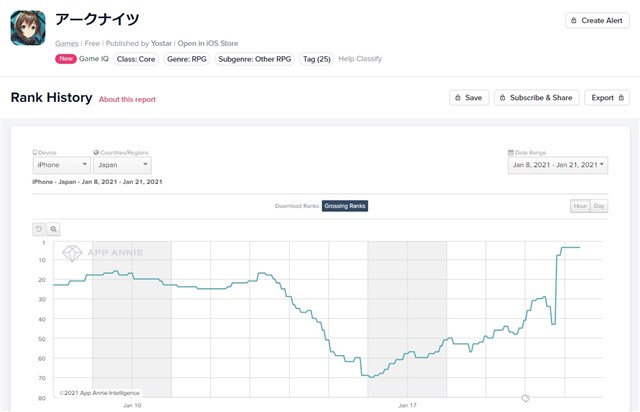This screenshot has height=412, width=640.
Task: Select the Subgenre: Other RPG tag
Action: coord(255,59)
